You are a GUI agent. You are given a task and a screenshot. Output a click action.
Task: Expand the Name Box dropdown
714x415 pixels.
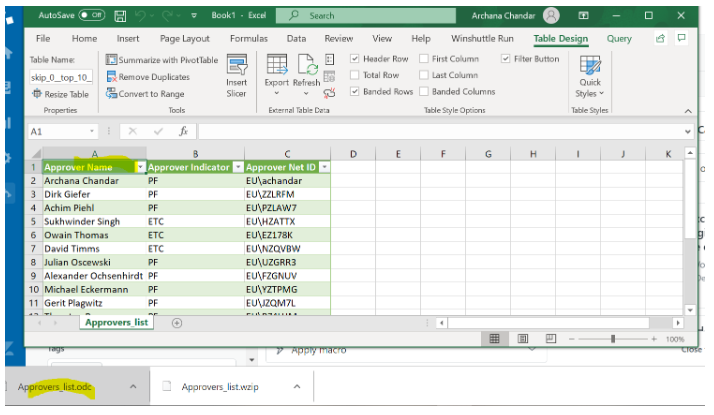[93, 131]
